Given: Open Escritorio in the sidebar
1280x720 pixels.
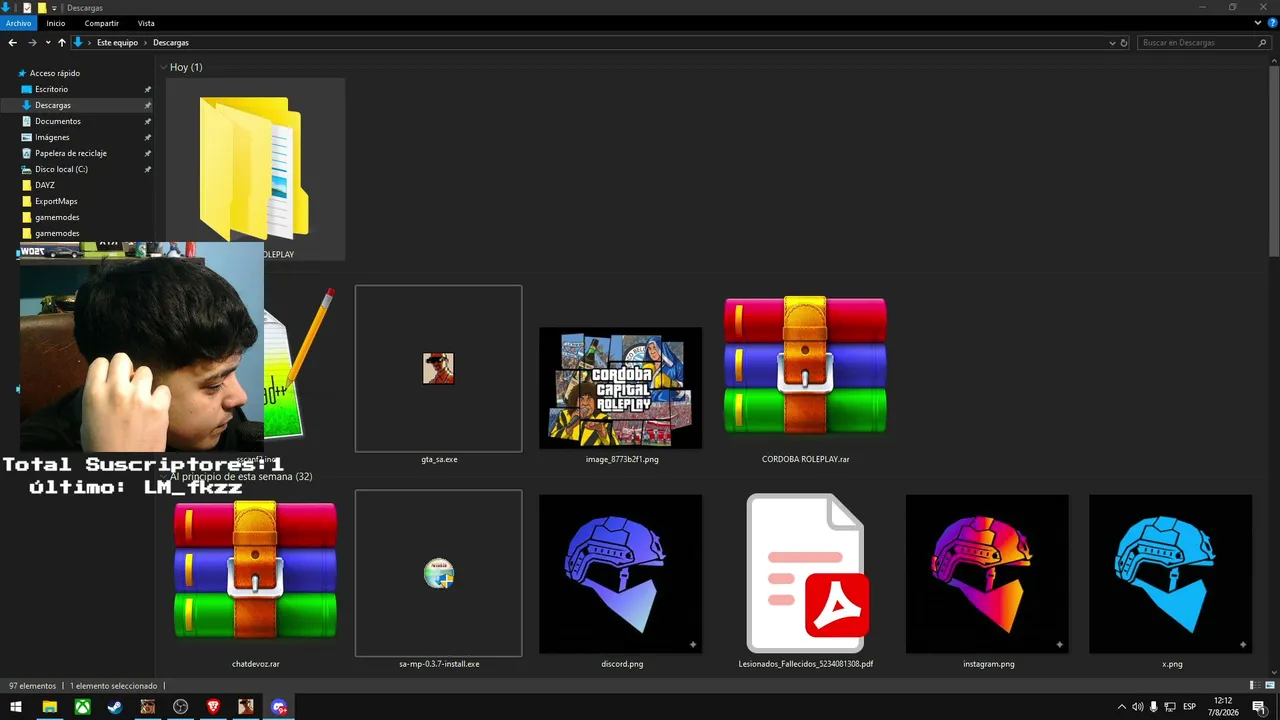Looking at the screenshot, I should (52, 89).
